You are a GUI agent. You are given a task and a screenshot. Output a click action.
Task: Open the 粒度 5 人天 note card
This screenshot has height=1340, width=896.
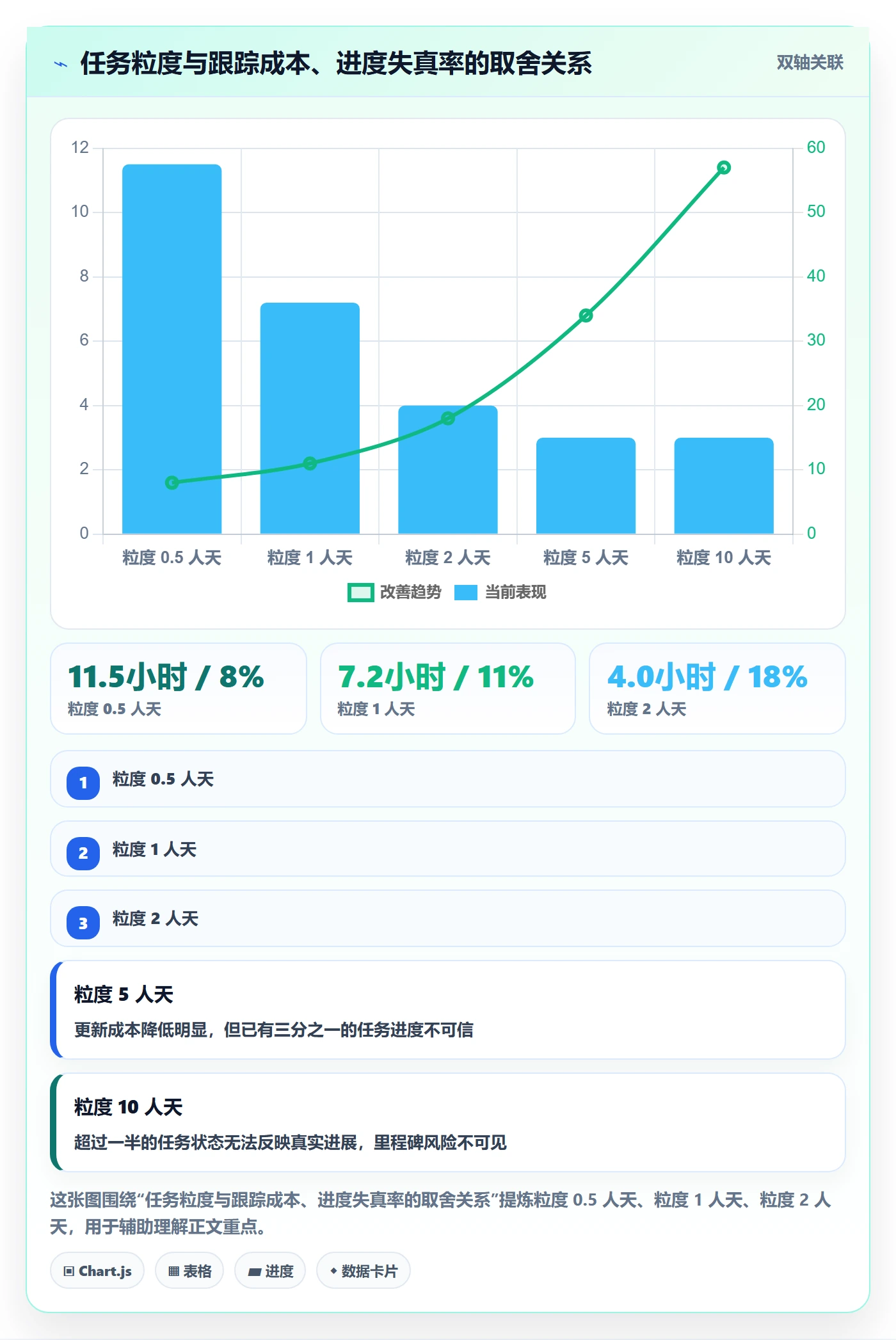pos(448,1010)
